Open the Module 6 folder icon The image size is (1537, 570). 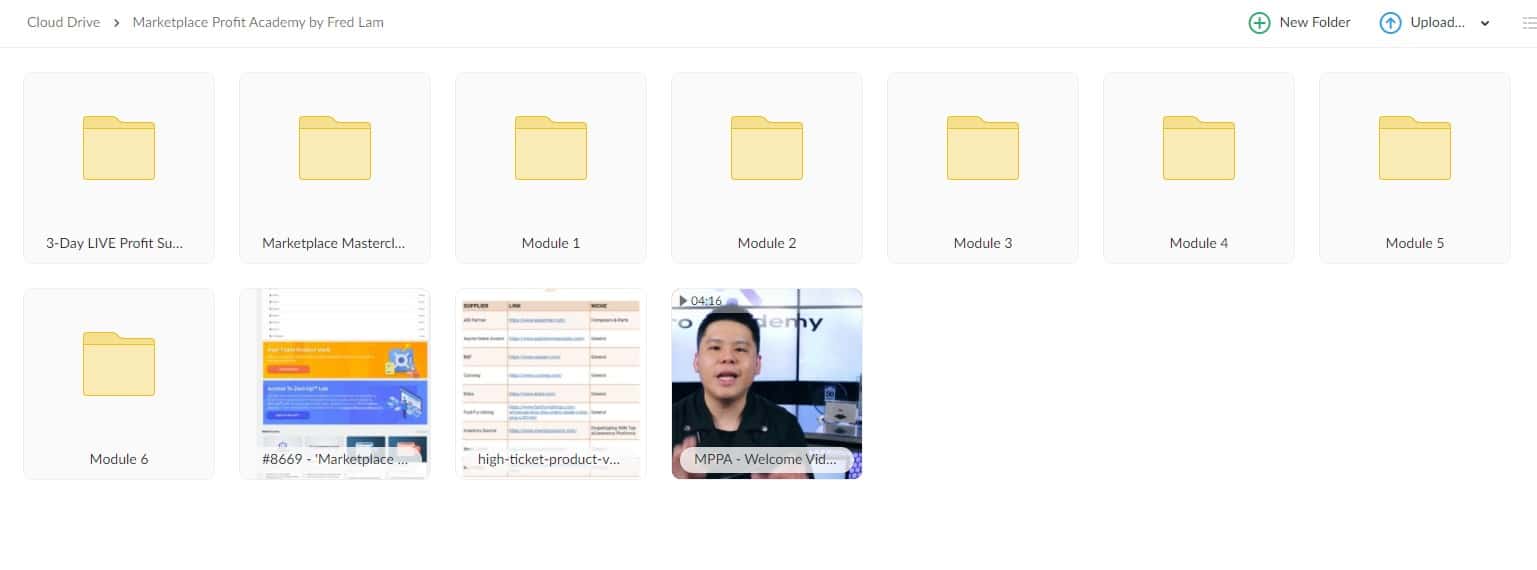[x=119, y=364]
